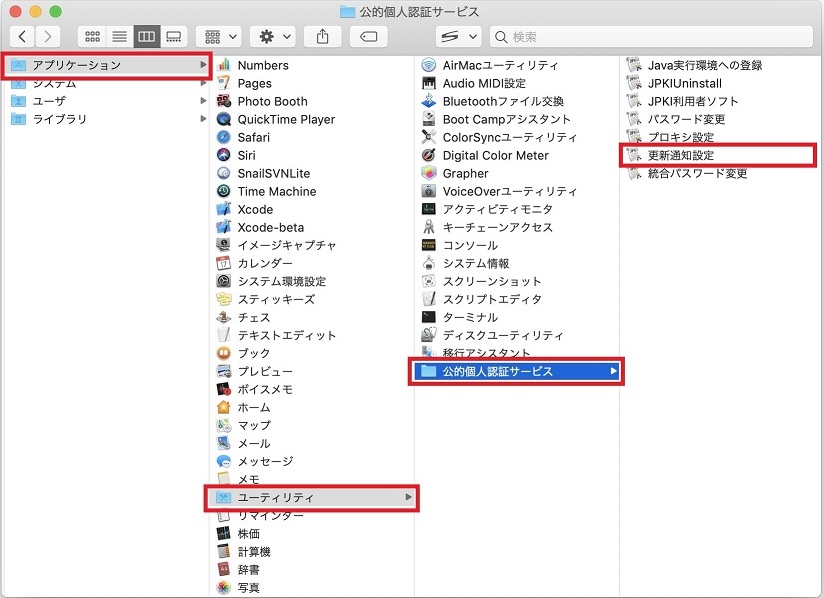Open the gear action menu

click(273, 37)
